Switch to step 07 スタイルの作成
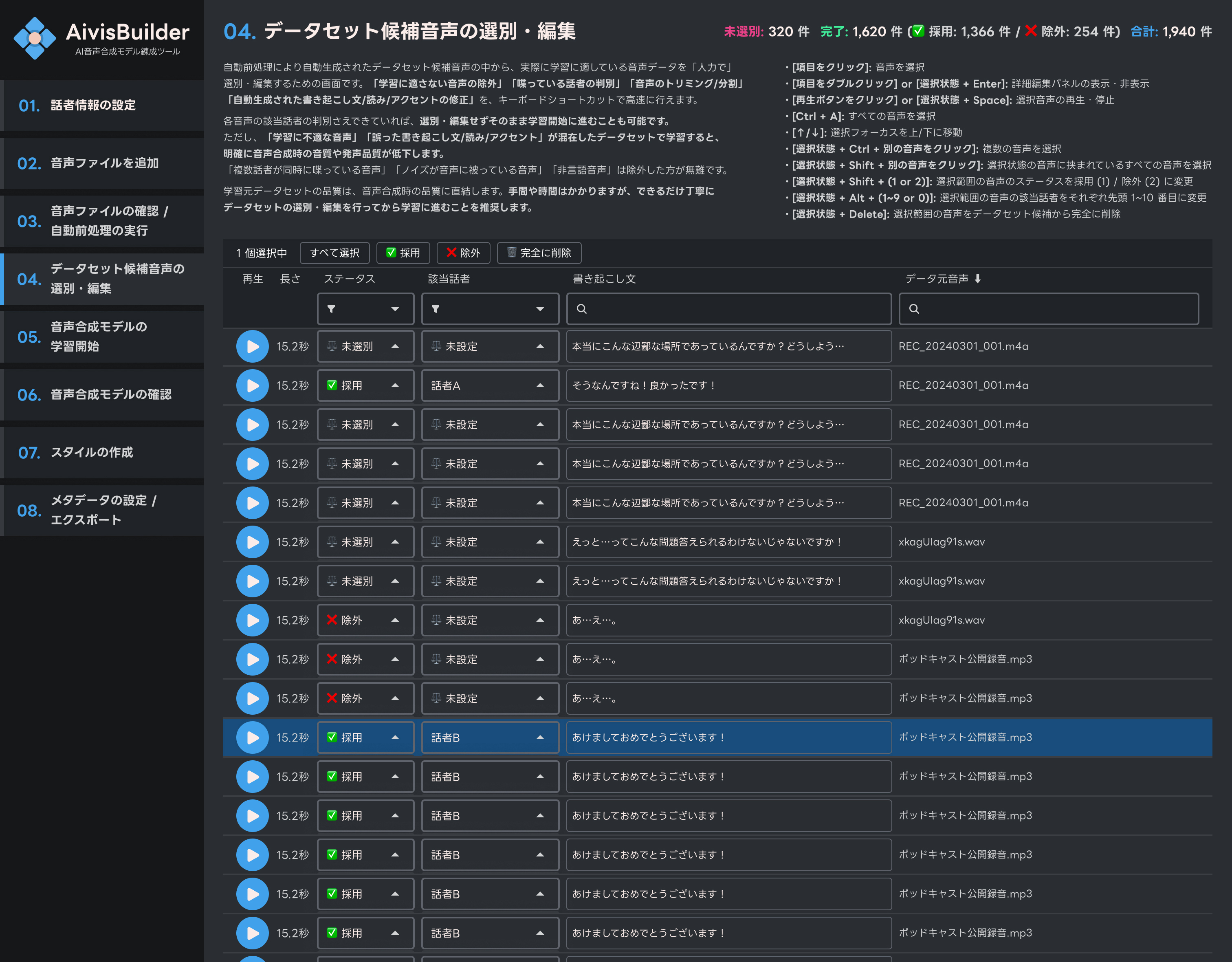 [101, 452]
